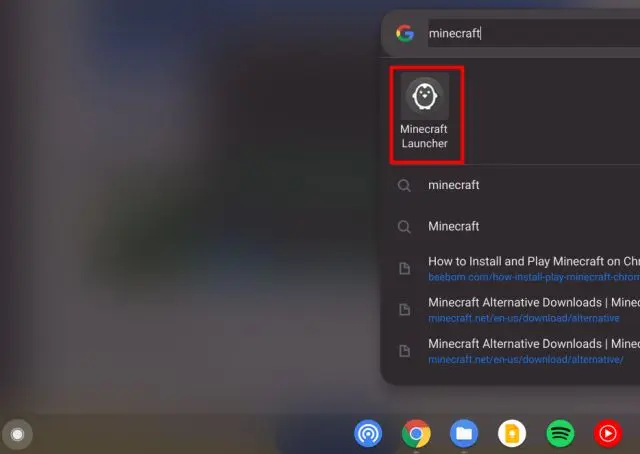
Task: Open YouTube Music from the shelf
Action: pyautogui.click(x=607, y=433)
